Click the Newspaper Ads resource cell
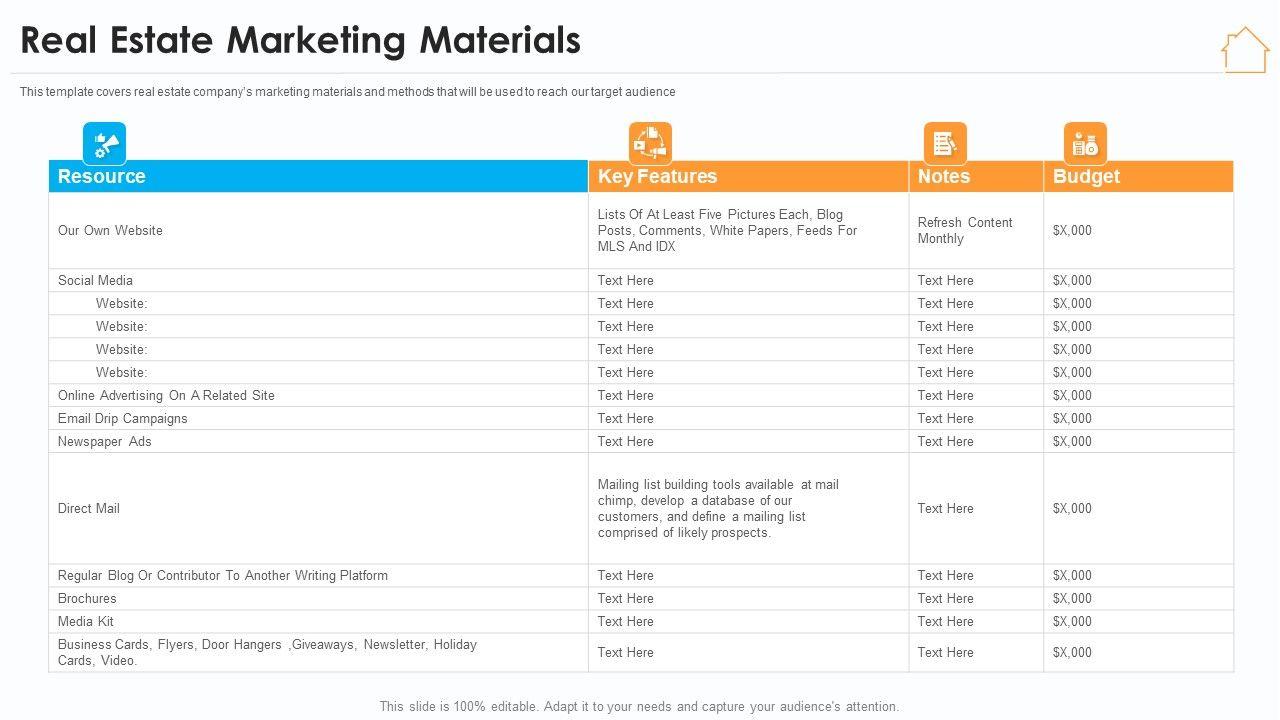This screenshot has width=1280, height=720. pos(104,441)
